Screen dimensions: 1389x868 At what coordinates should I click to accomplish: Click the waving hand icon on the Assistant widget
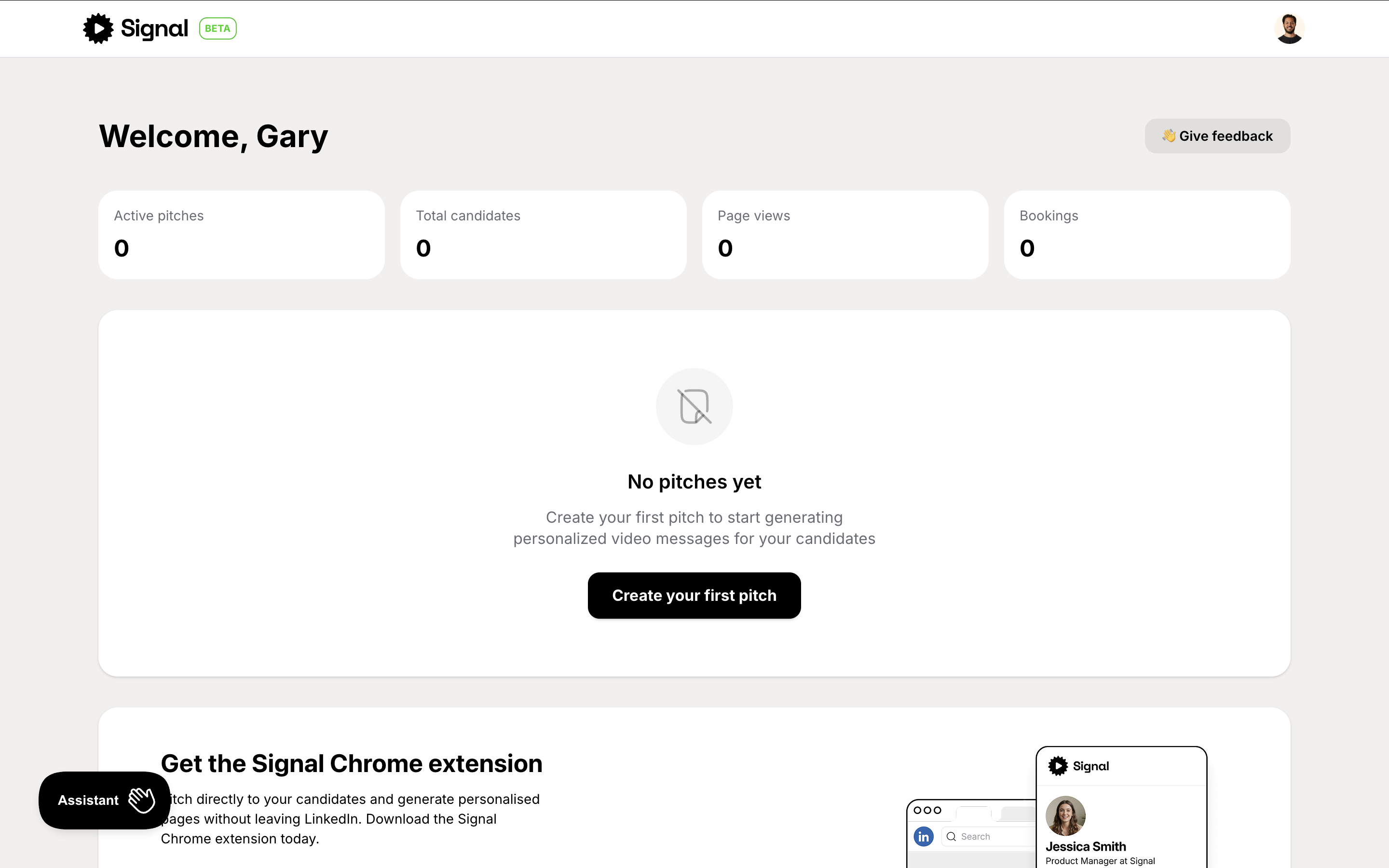click(x=142, y=800)
